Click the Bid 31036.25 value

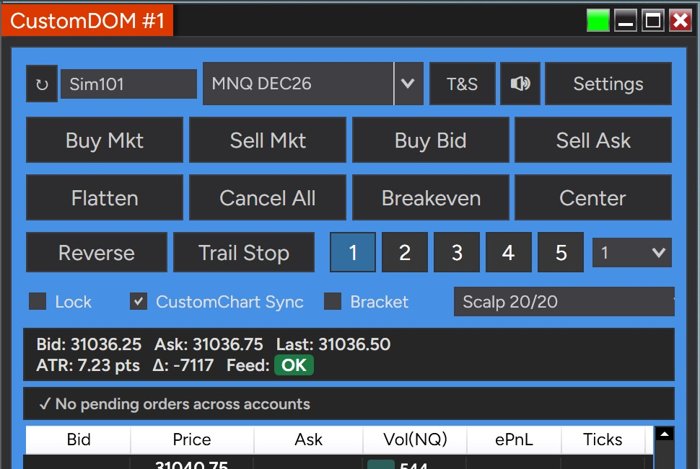89,344
